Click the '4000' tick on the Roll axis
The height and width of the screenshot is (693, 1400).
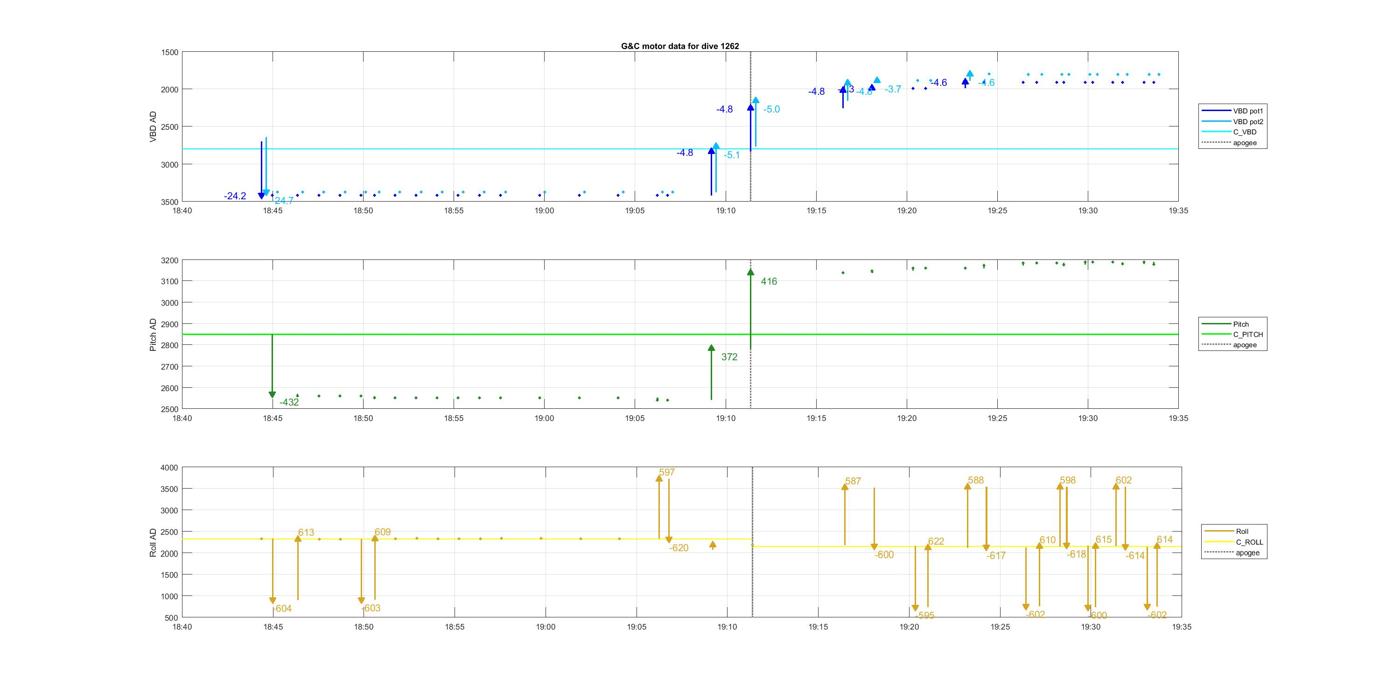(169, 468)
